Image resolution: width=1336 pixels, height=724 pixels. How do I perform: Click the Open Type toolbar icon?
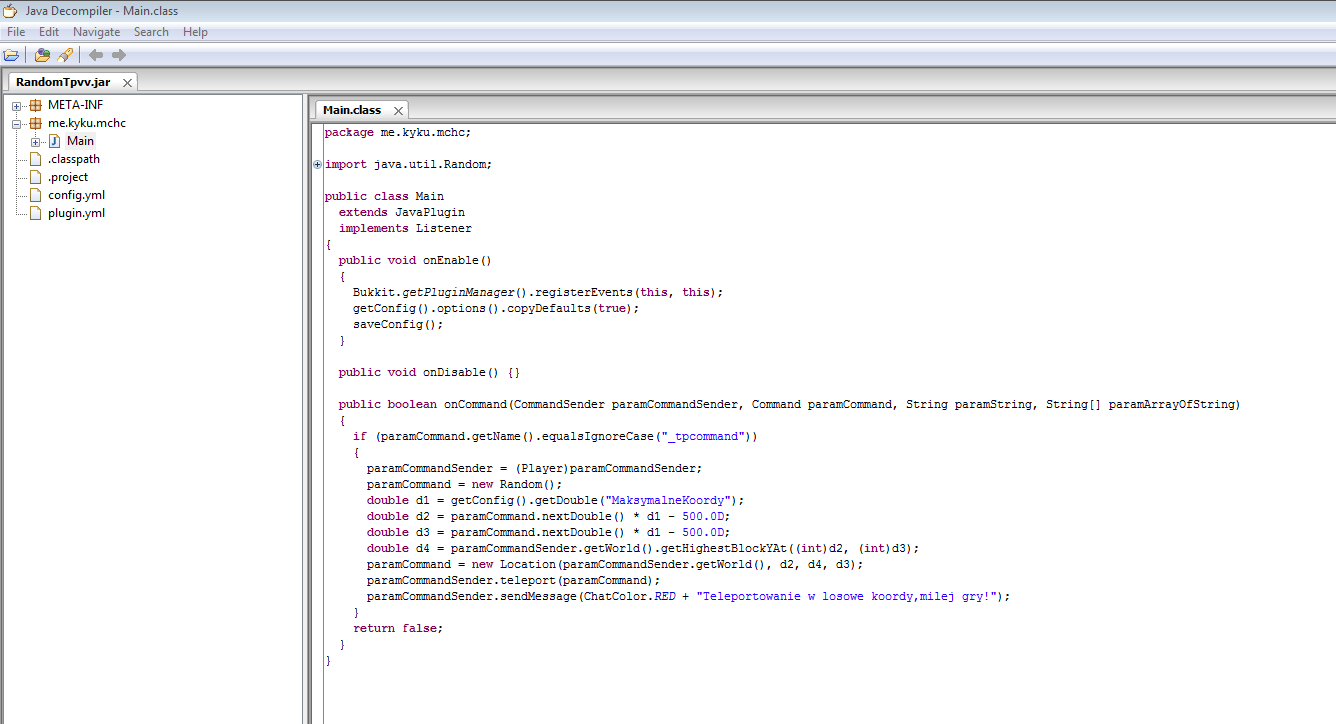tap(43, 55)
